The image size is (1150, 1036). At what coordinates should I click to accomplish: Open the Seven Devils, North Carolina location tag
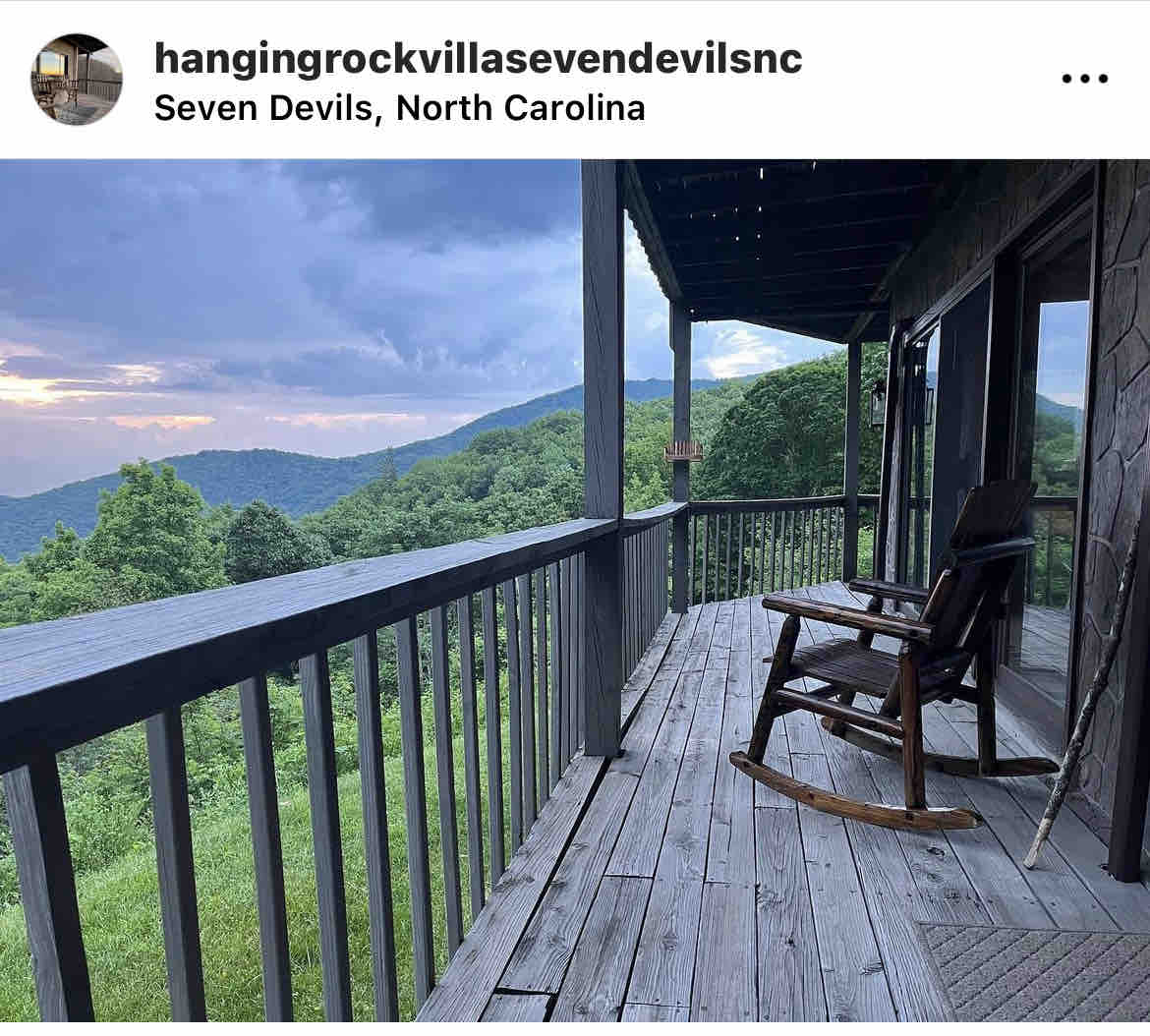(400, 108)
